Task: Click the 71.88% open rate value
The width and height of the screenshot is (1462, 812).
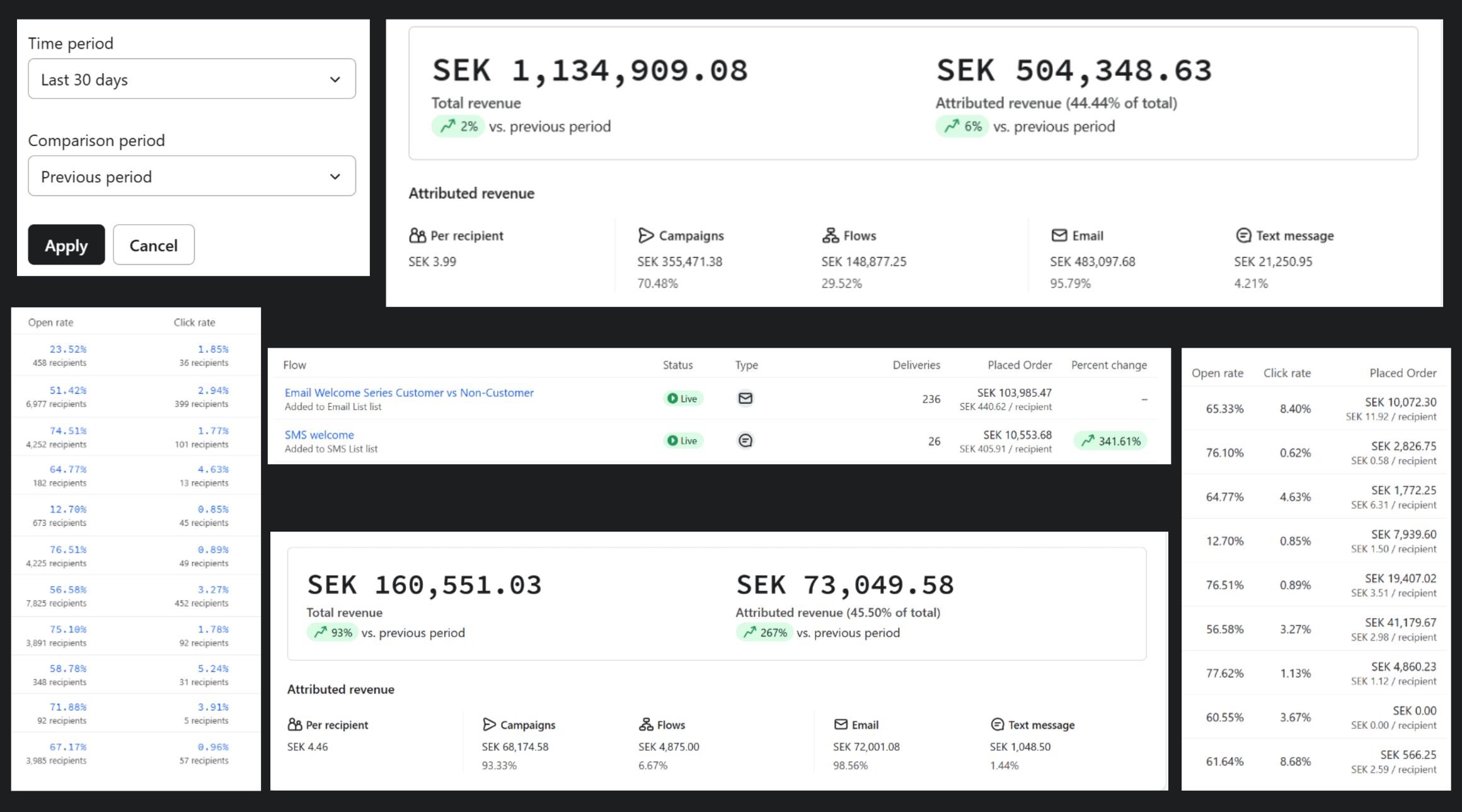Action: (x=68, y=707)
